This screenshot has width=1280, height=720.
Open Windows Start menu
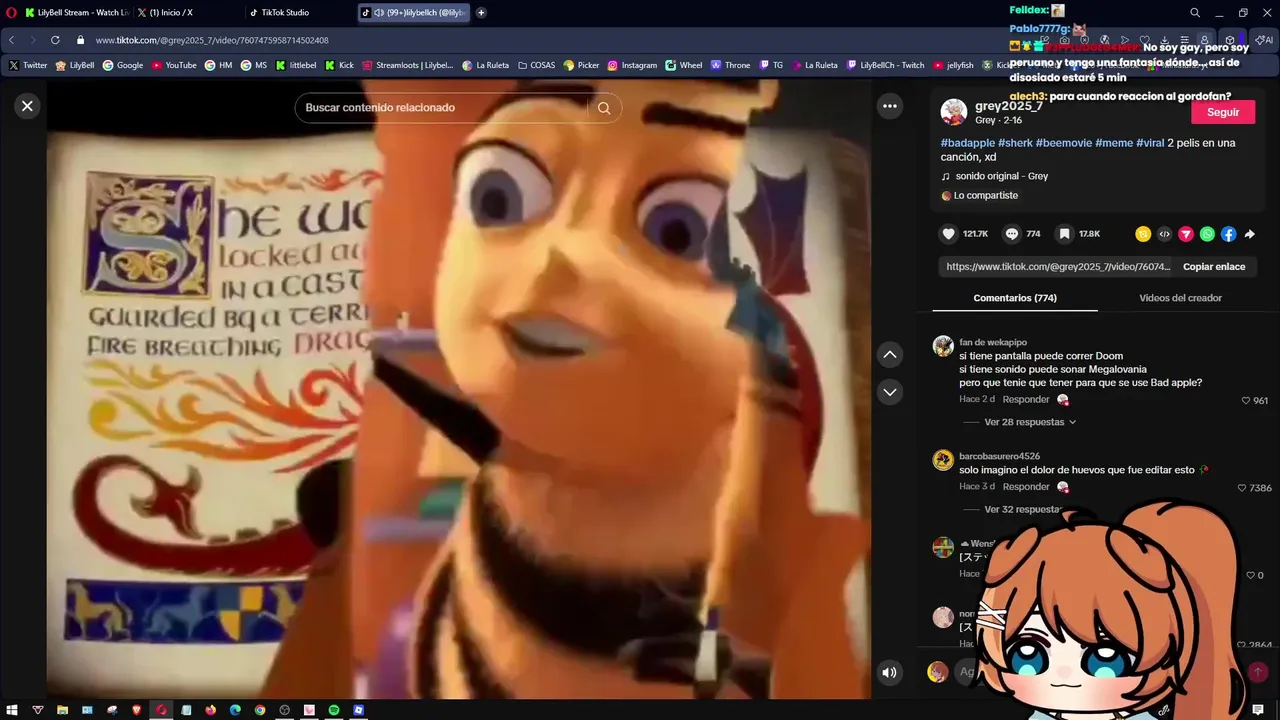click(x=12, y=710)
